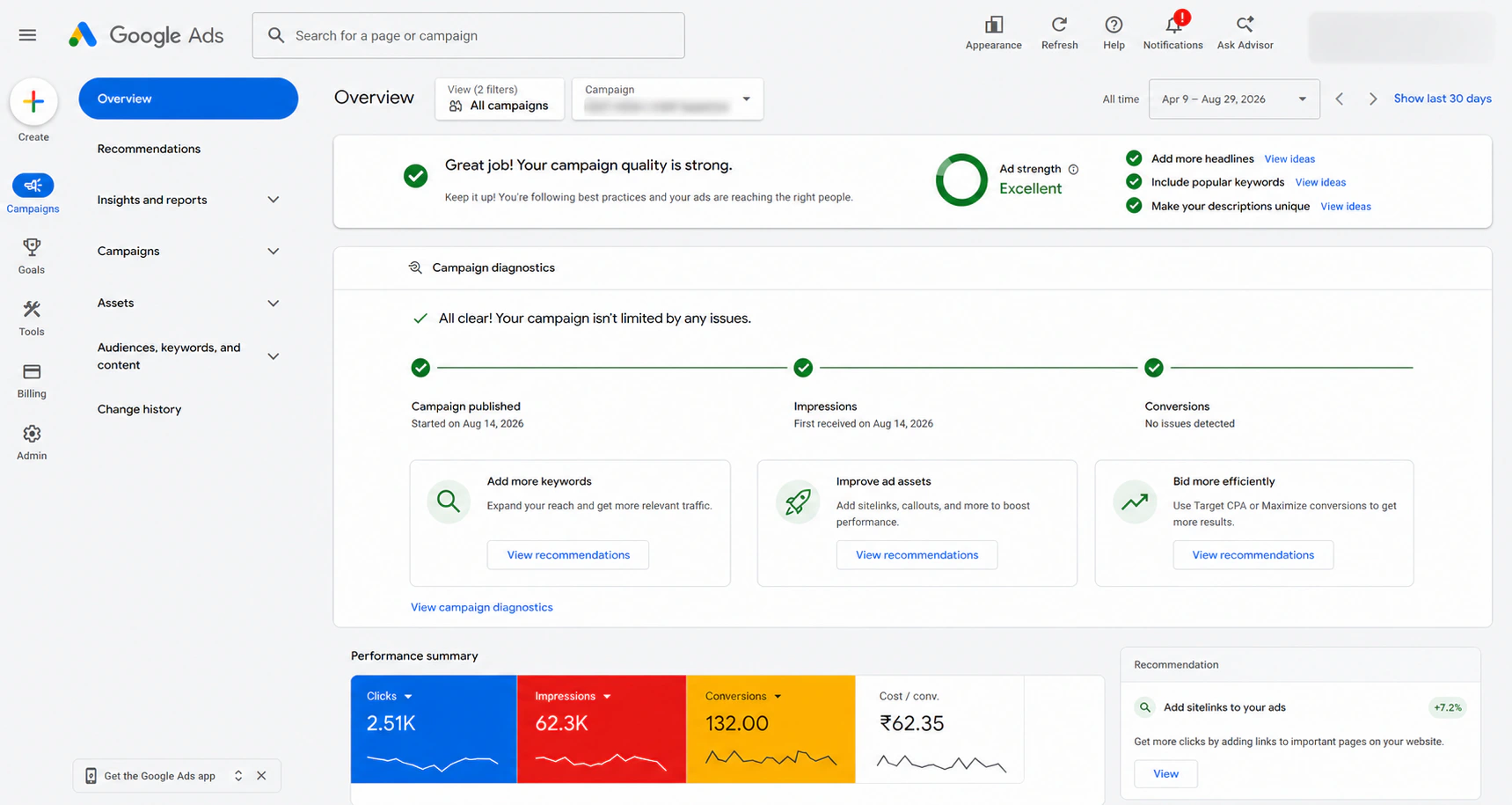The height and width of the screenshot is (805, 1512).
Task: Open the date range dropdown
Action: pos(1234,99)
